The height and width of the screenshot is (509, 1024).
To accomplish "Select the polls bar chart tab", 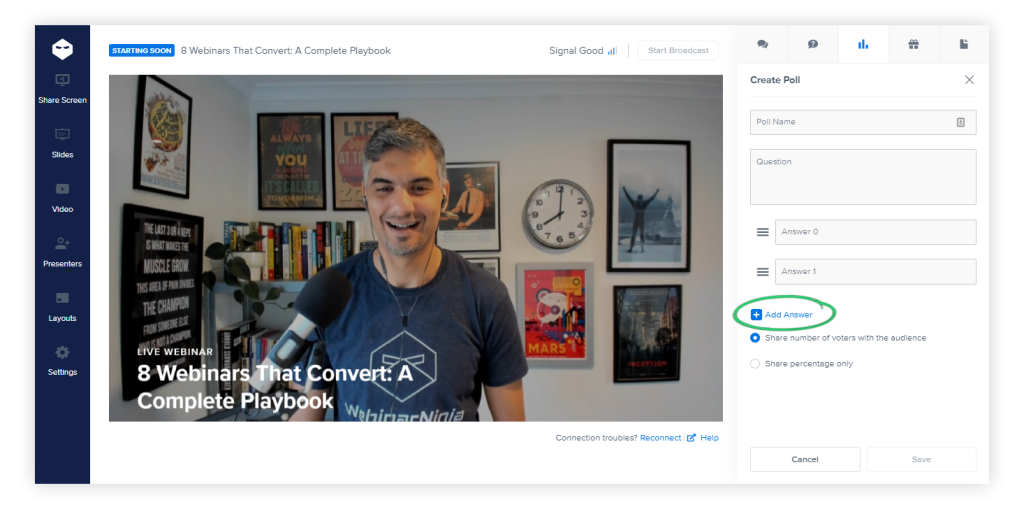I will tap(863, 44).
